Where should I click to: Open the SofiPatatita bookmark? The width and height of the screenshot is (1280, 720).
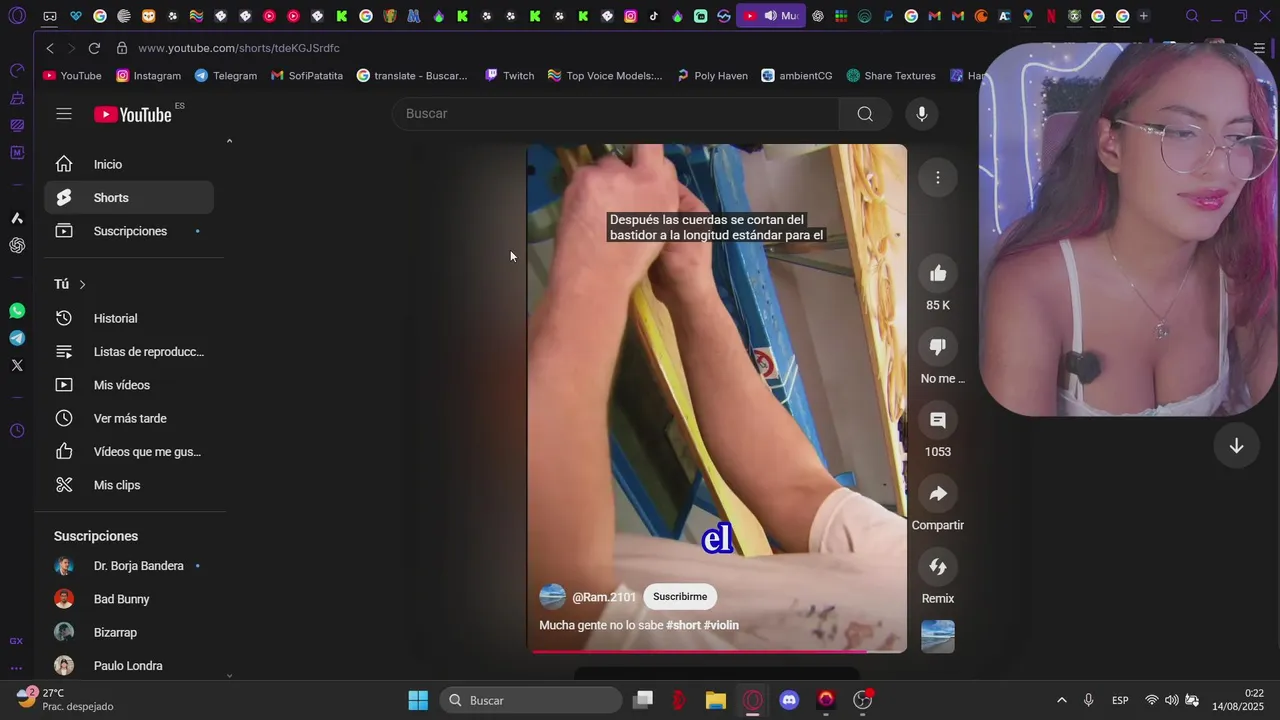click(x=307, y=76)
